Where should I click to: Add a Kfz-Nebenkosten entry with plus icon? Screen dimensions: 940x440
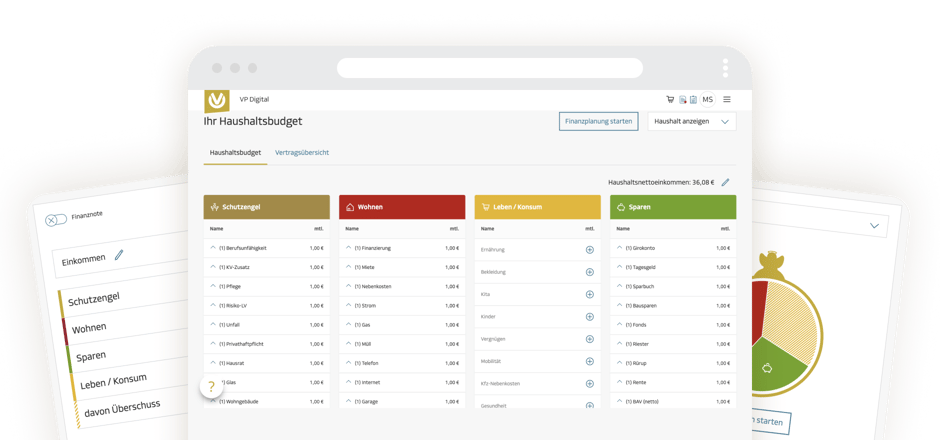[x=589, y=384]
